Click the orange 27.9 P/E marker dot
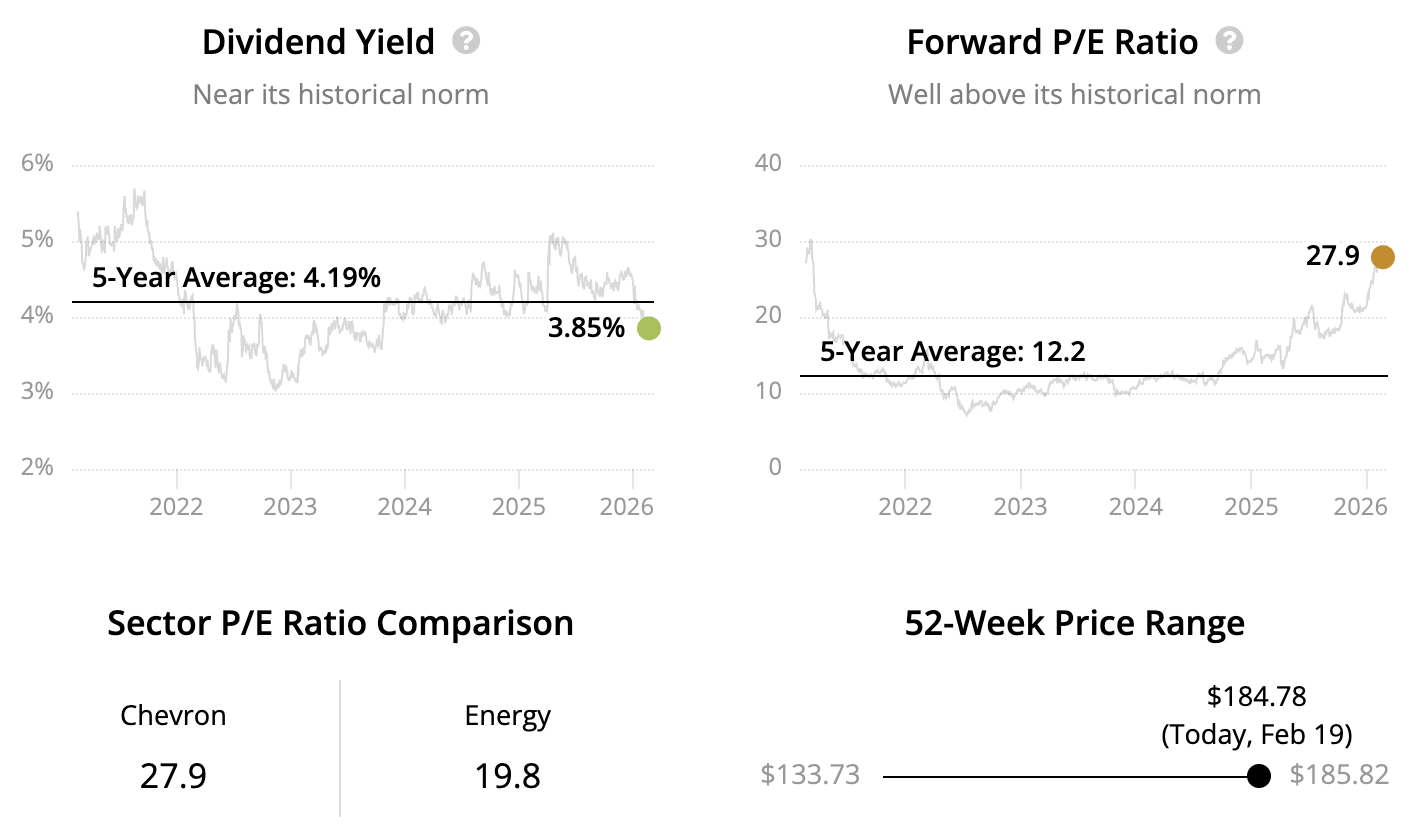The height and width of the screenshot is (840, 1418). [x=1382, y=257]
